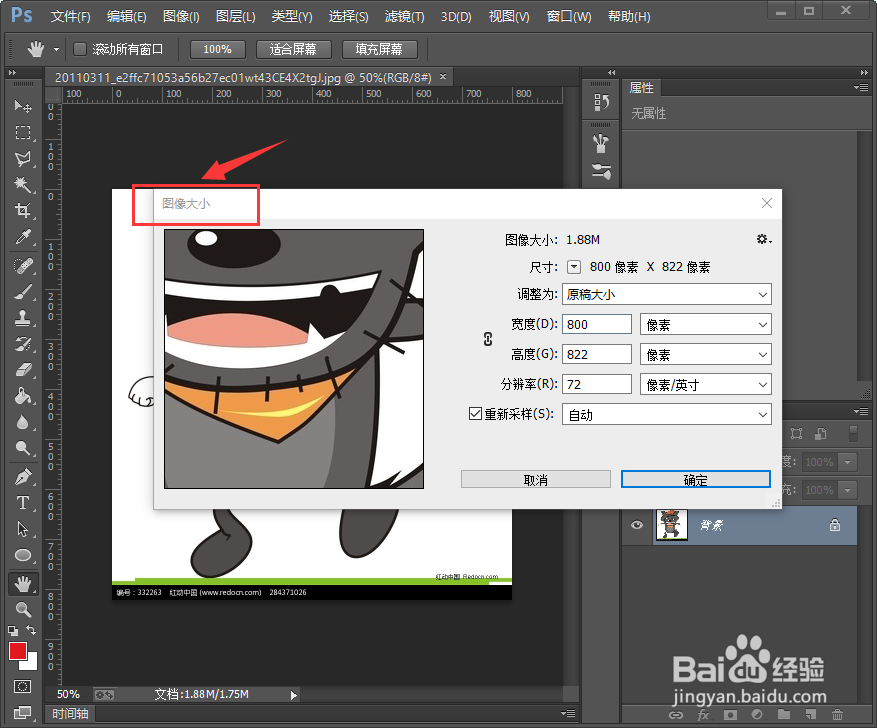
Task: Select the Eraser tool
Action: (23, 370)
